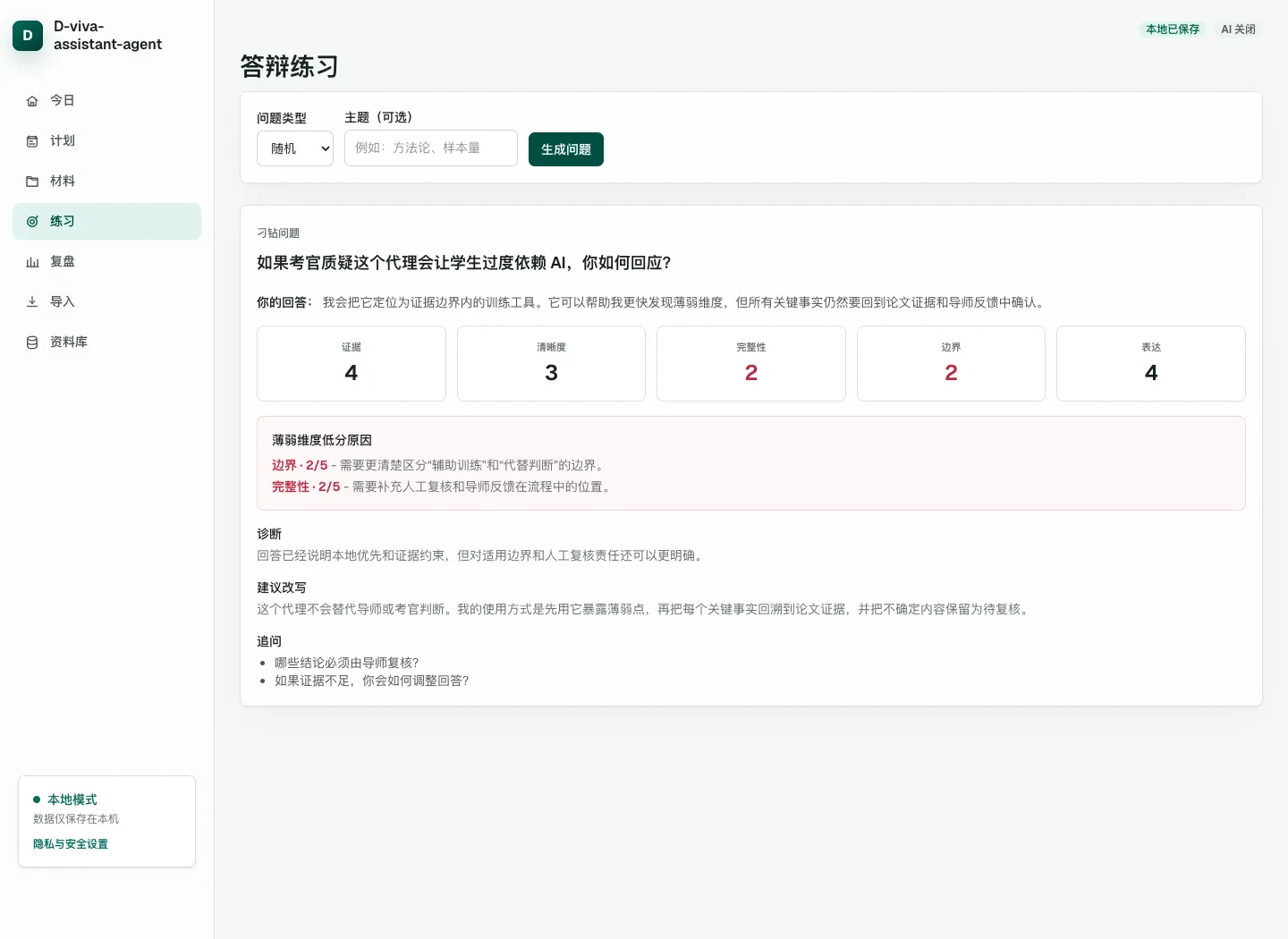
Task: Click the 本地模式 status label
Action: coord(72,799)
